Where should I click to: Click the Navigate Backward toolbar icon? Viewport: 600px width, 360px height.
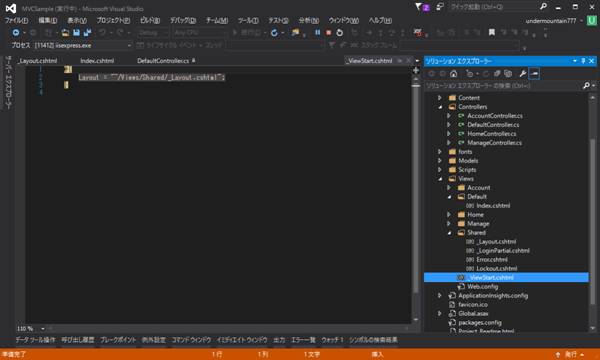16,33
